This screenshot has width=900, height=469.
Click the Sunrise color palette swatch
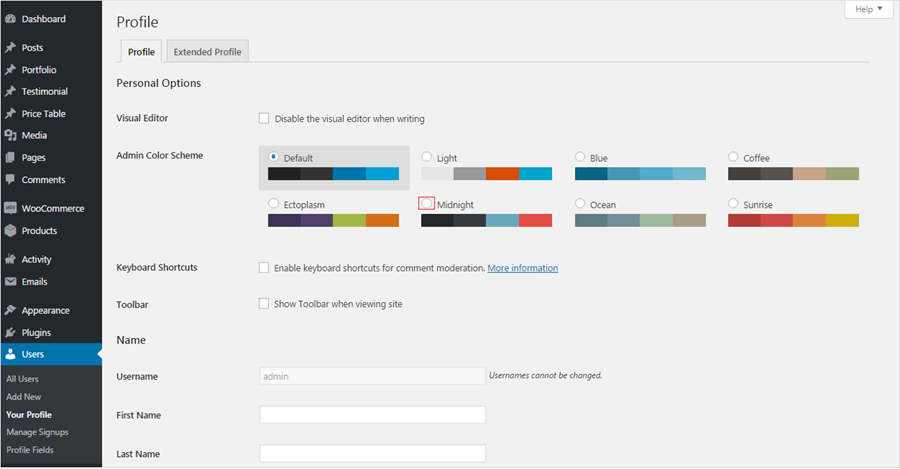(793, 220)
